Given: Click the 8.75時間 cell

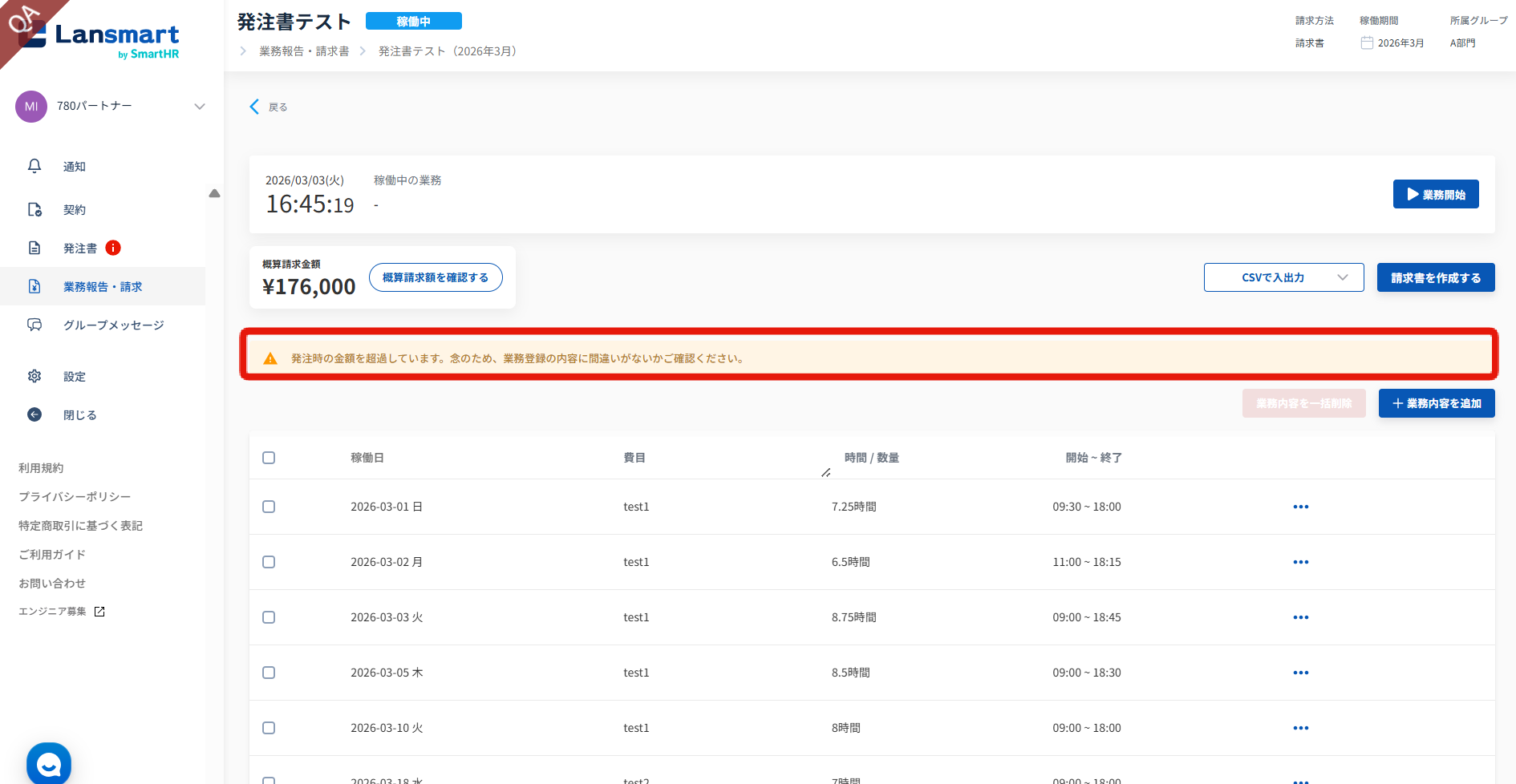Looking at the screenshot, I should pyautogui.click(x=854, y=617).
